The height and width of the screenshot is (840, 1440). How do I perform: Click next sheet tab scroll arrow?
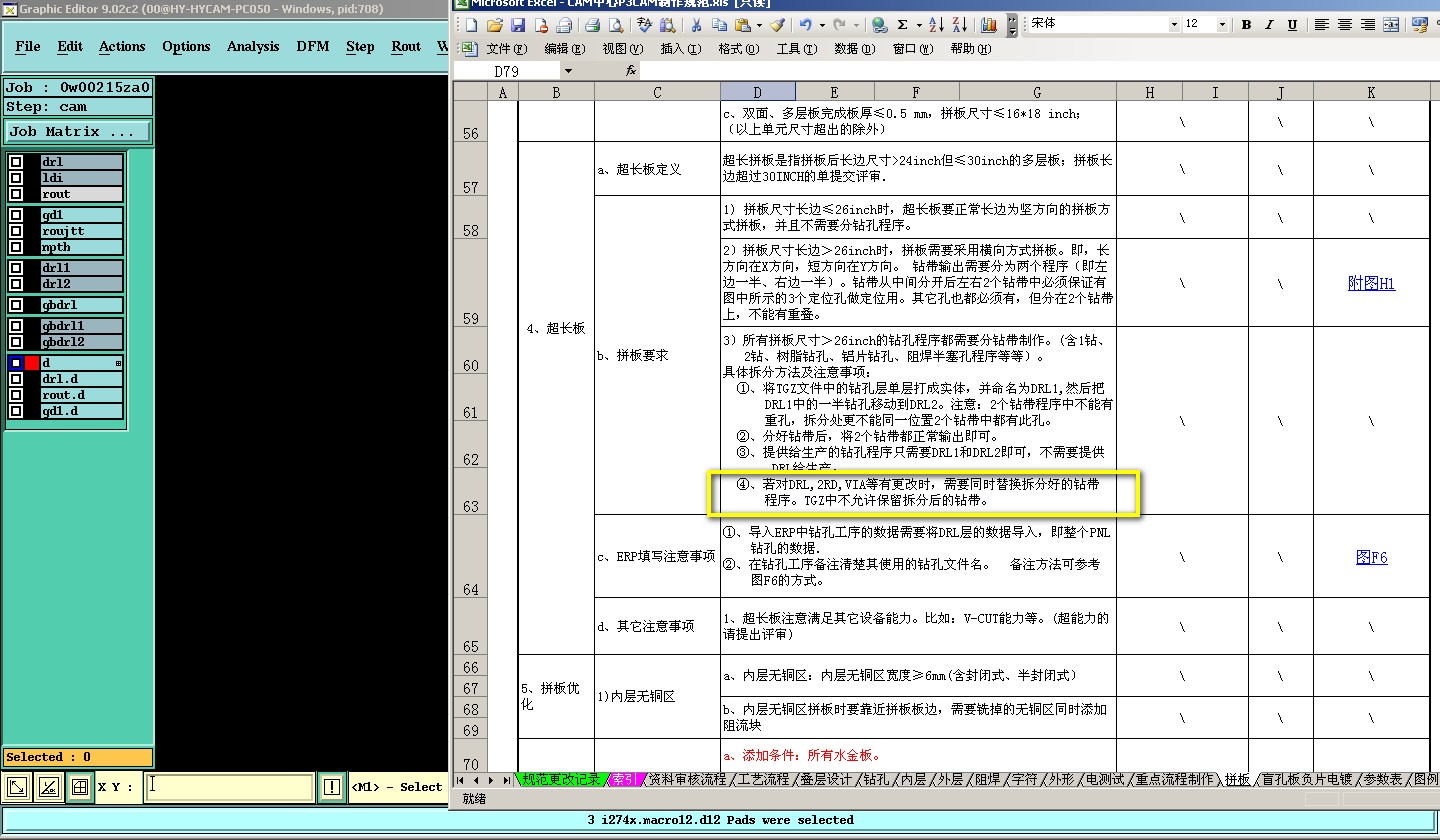click(x=491, y=779)
